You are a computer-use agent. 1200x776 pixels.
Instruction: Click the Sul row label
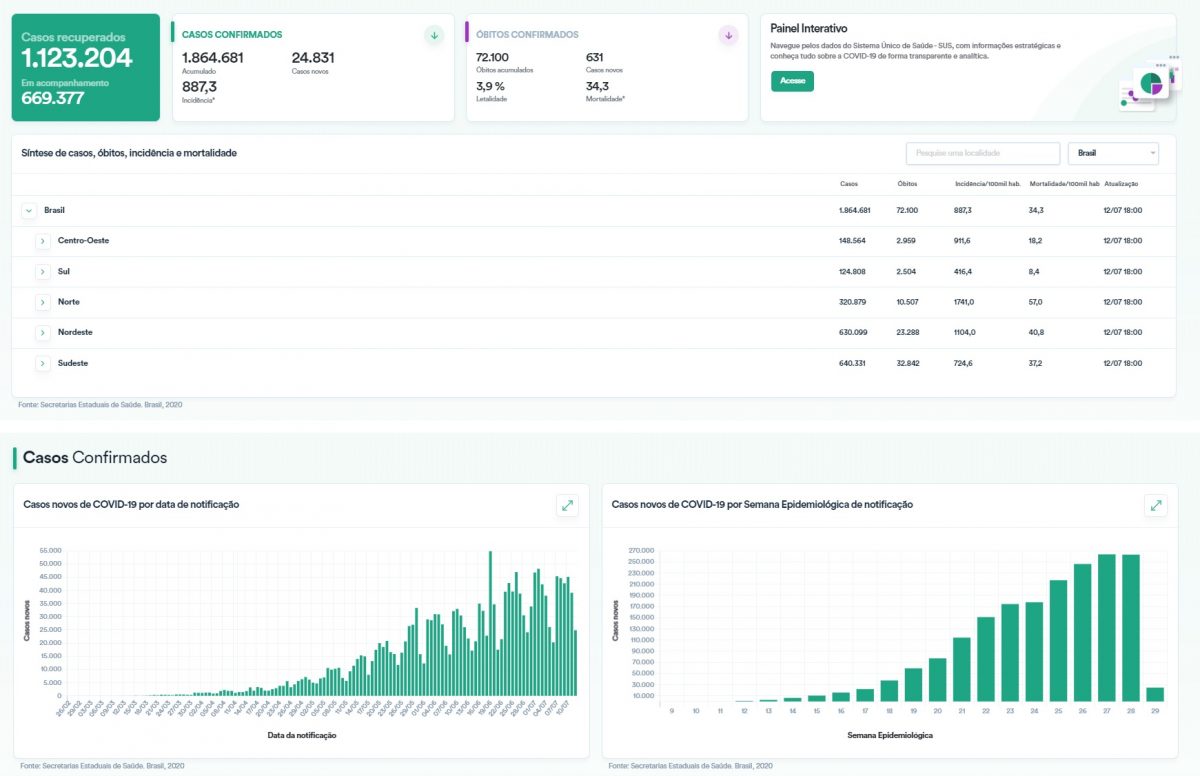pyautogui.click(x=64, y=272)
